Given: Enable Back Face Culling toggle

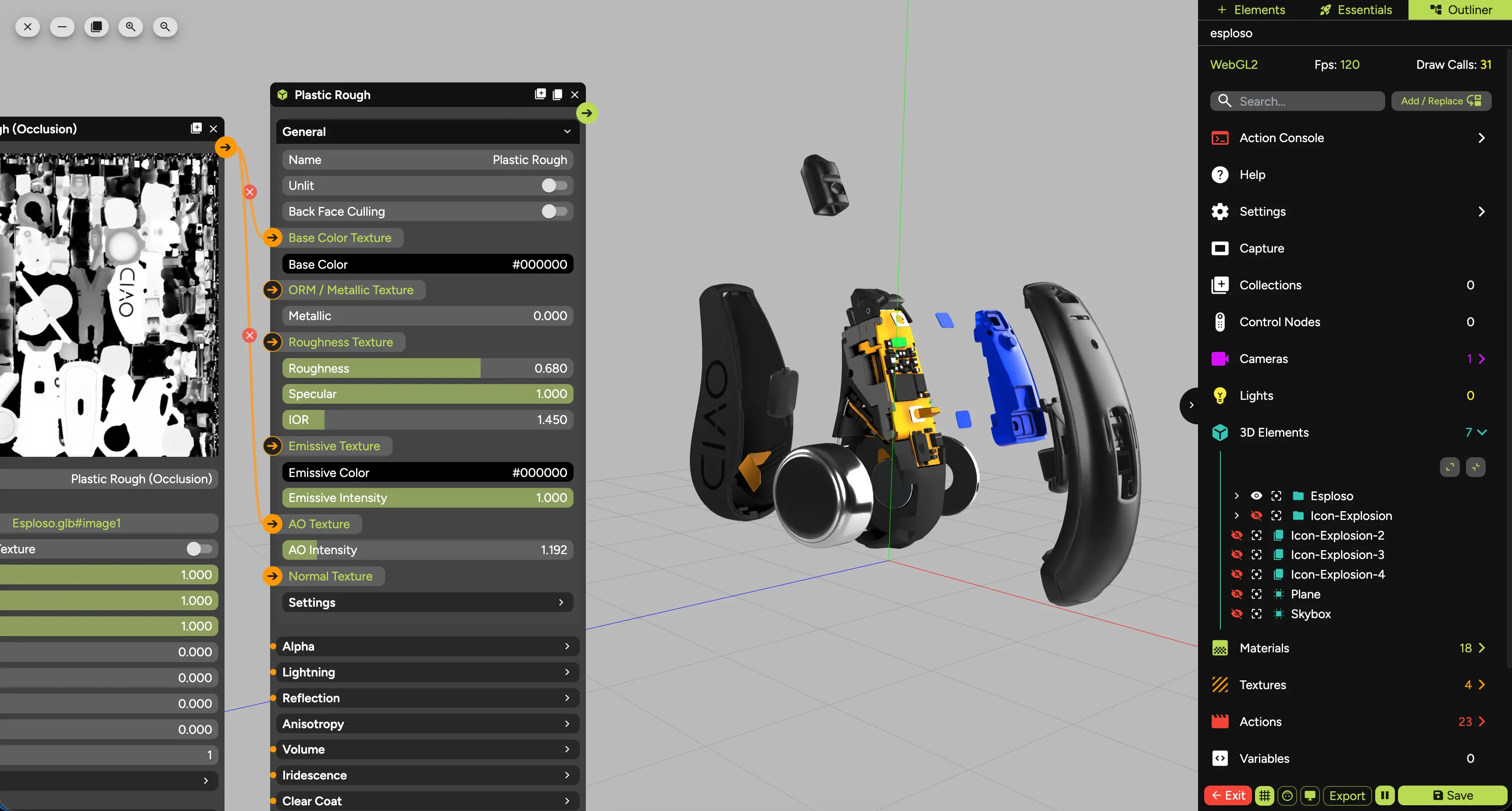Looking at the screenshot, I should (554, 211).
